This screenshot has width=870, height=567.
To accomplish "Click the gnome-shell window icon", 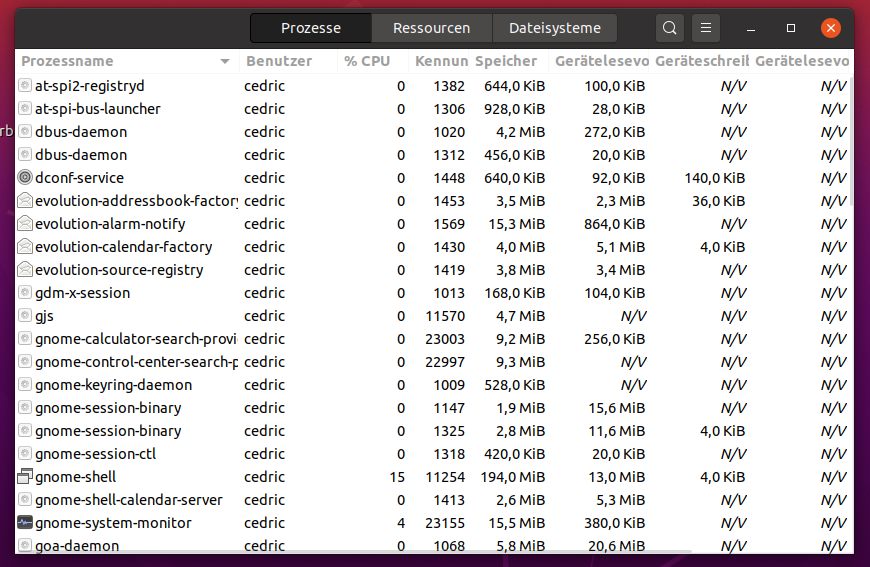I will click(25, 477).
